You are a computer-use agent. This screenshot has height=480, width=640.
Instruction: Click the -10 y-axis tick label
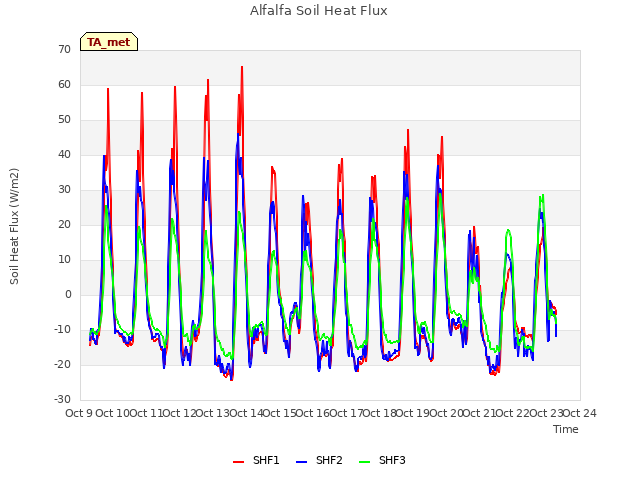pos(62,329)
